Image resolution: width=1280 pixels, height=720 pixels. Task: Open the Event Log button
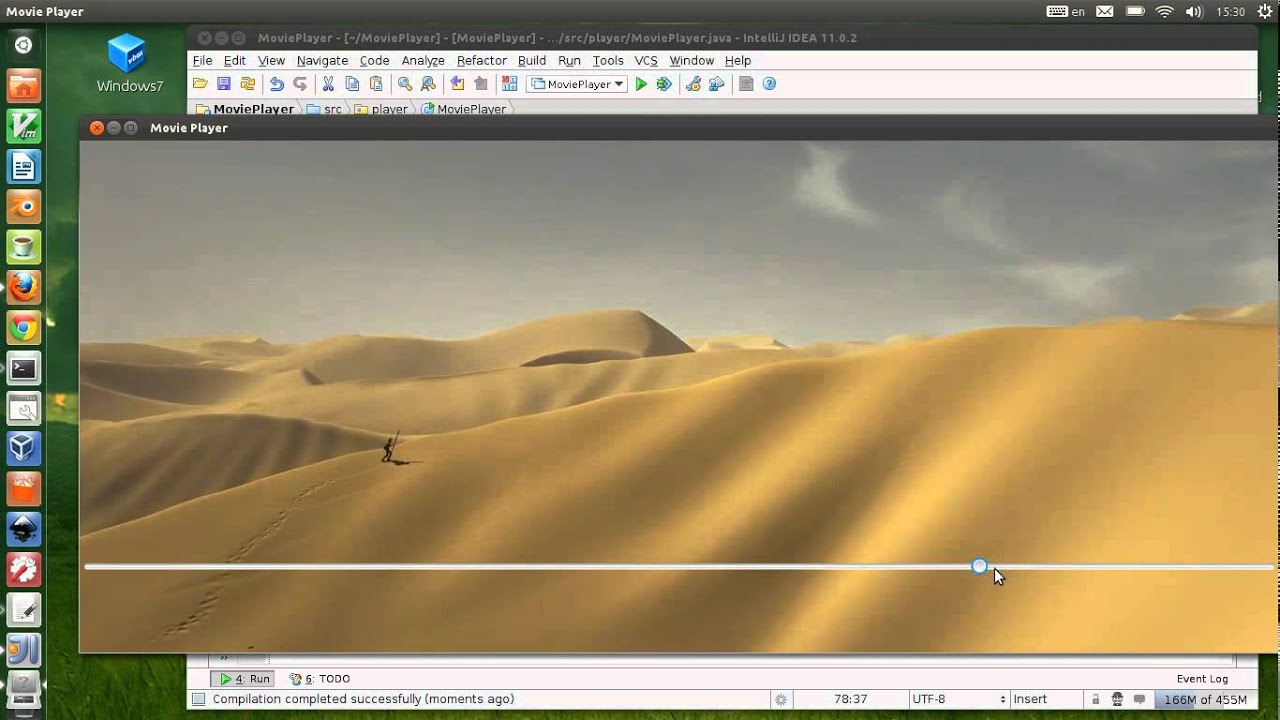point(1202,678)
